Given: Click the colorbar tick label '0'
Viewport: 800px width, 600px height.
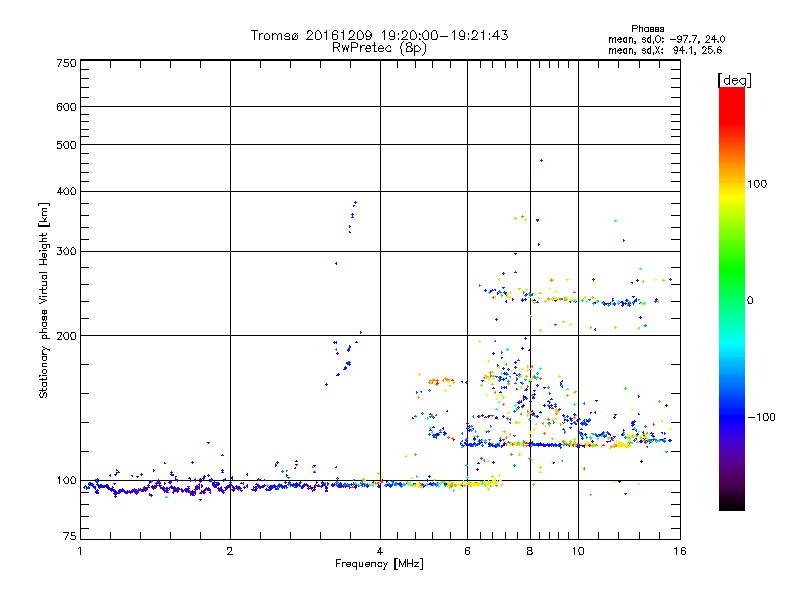Looking at the screenshot, I should coord(749,301).
